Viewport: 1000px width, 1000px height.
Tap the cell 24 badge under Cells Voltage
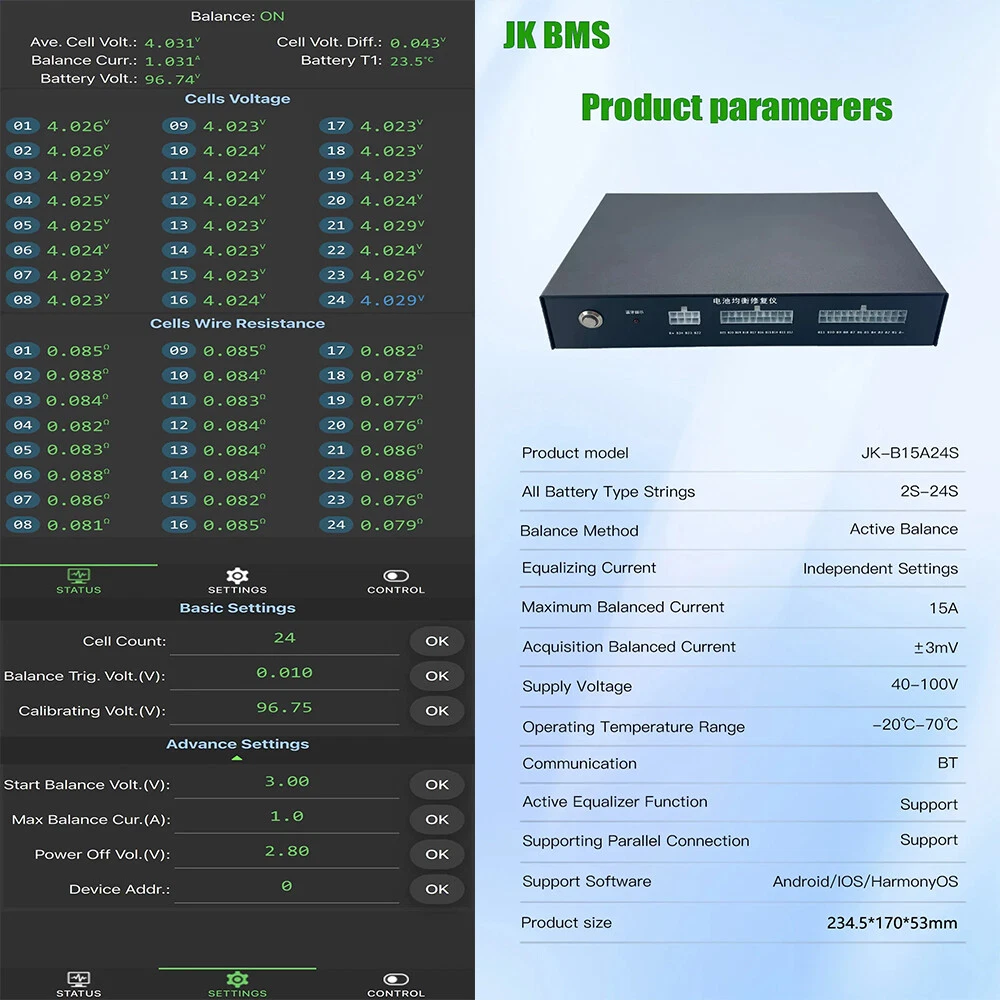pyautogui.click(x=336, y=300)
